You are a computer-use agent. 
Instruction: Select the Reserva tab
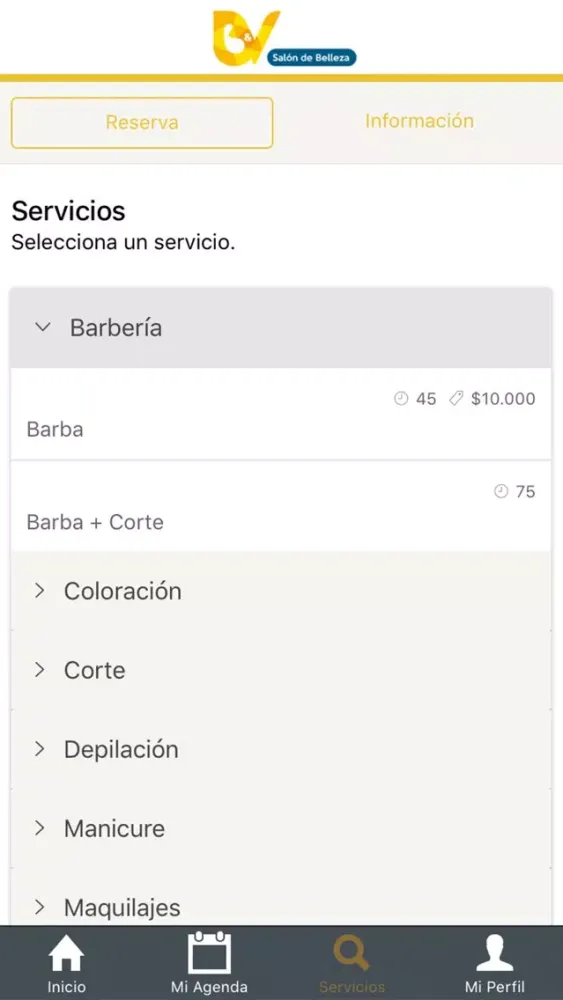tap(142, 122)
